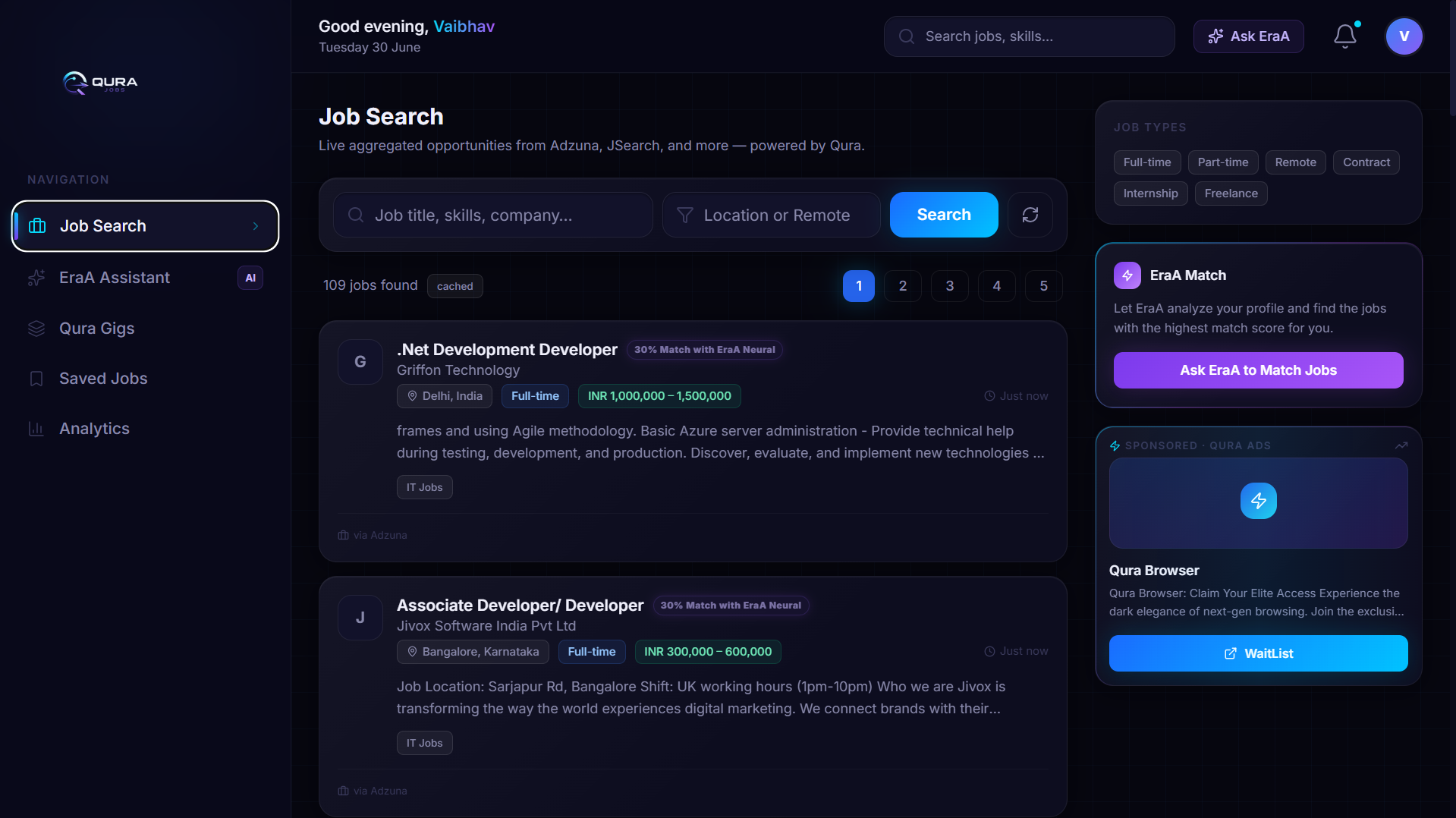
Task: Click the bookmark icon beside Saved Jobs
Action: 36,379
